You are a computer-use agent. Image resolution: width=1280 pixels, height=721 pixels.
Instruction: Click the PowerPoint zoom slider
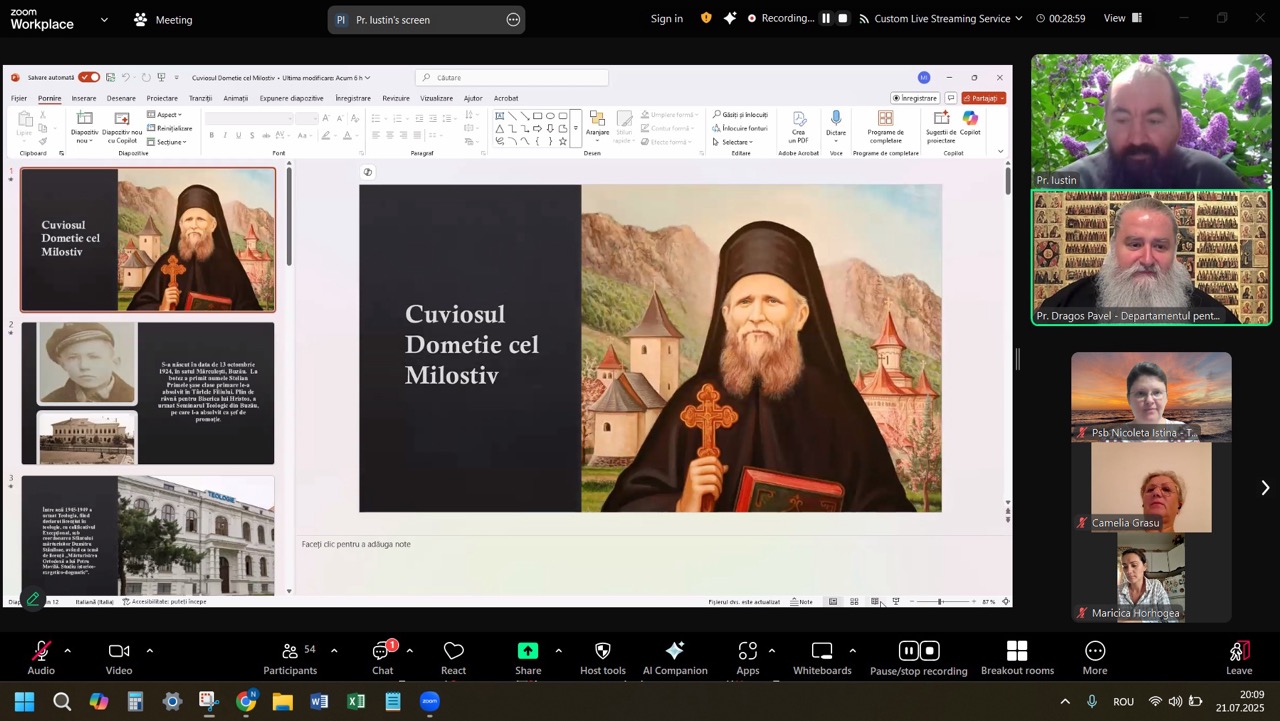[940, 602]
